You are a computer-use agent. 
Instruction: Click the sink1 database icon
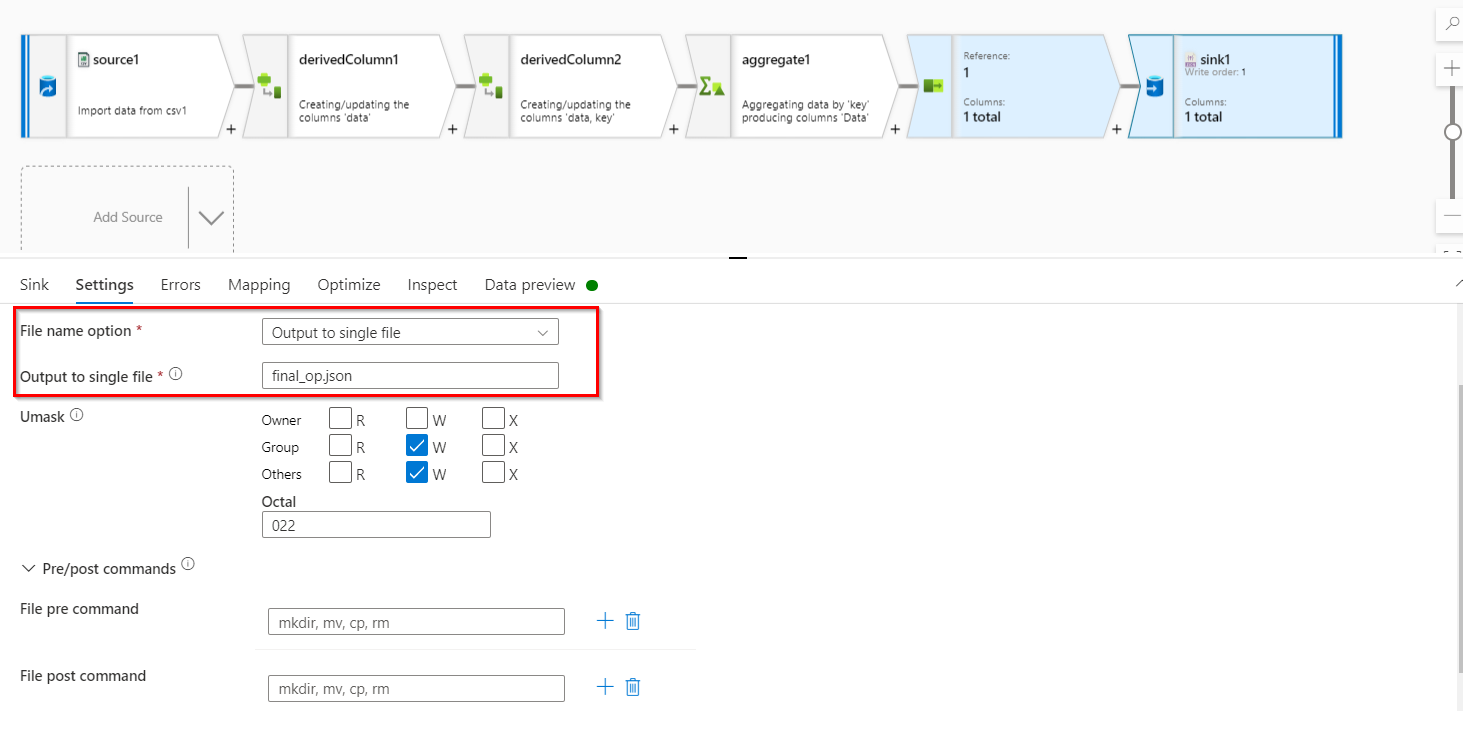click(1154, 87)
